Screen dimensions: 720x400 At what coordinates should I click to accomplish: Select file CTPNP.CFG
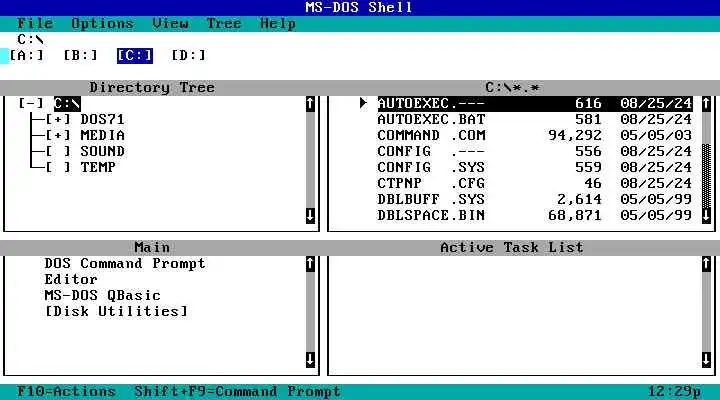534,183
